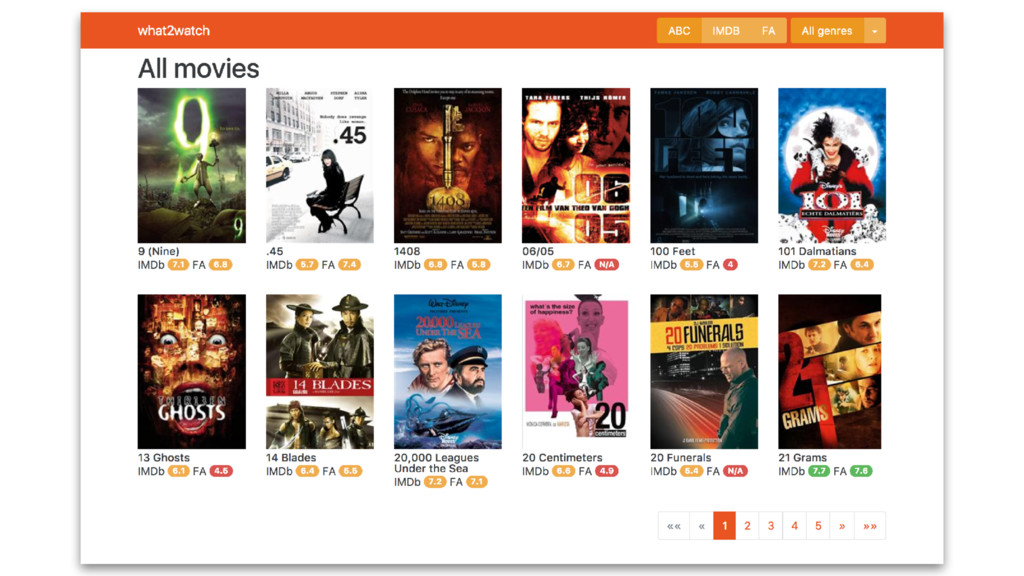The width and height of the screenshot is (1024, 576).
Task: Go to page 3
Action: [x=771, y=526]
